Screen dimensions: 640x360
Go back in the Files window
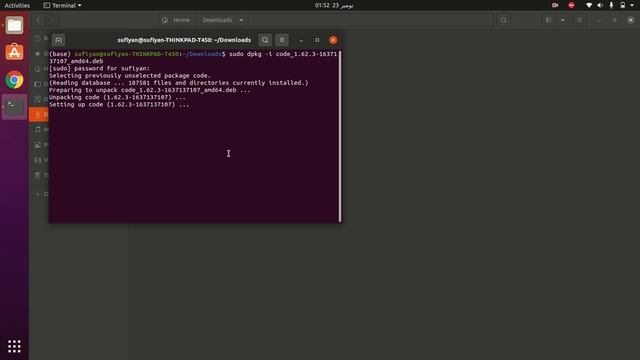[38, 20]
